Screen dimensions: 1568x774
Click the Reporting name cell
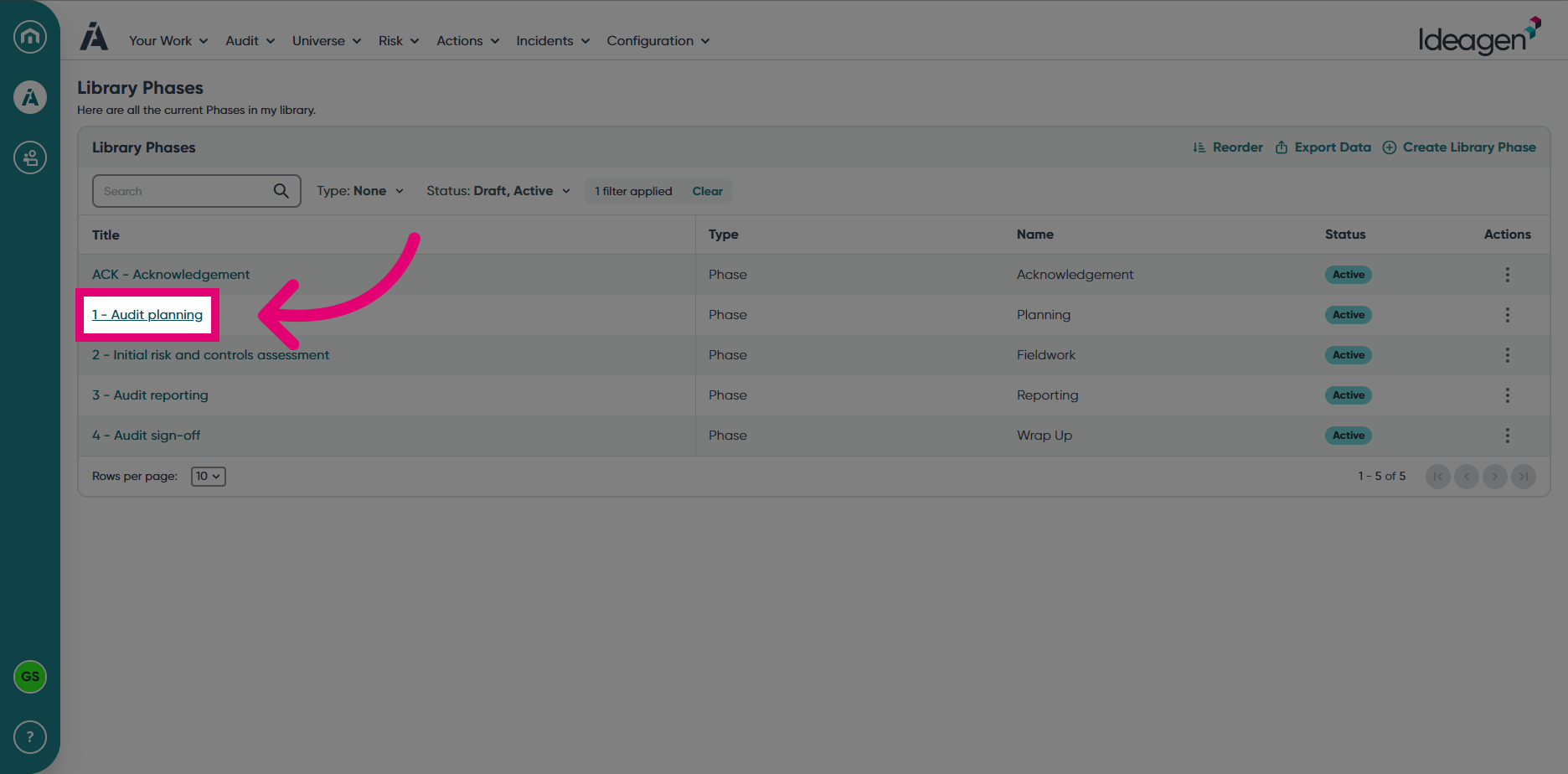1048,395
